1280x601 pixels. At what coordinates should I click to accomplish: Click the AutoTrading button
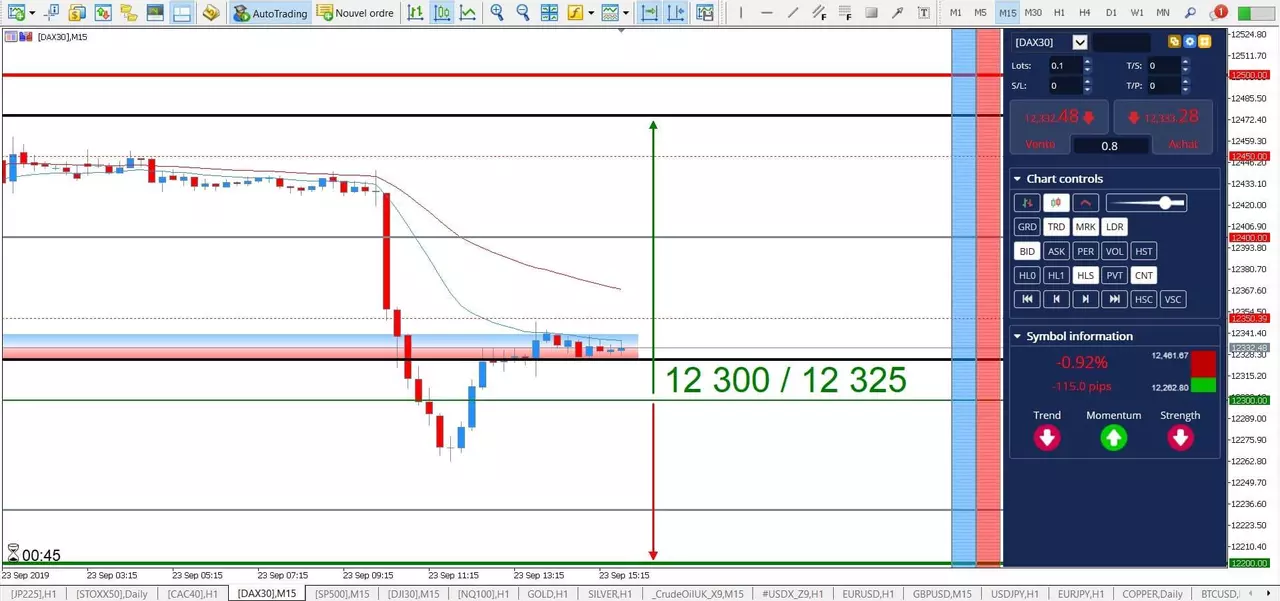[270, 13]
